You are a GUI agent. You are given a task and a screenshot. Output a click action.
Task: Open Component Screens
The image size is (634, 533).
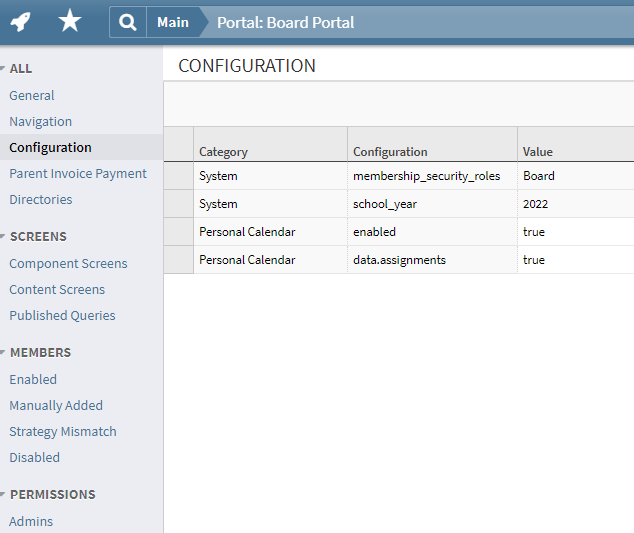pos(68,263)
